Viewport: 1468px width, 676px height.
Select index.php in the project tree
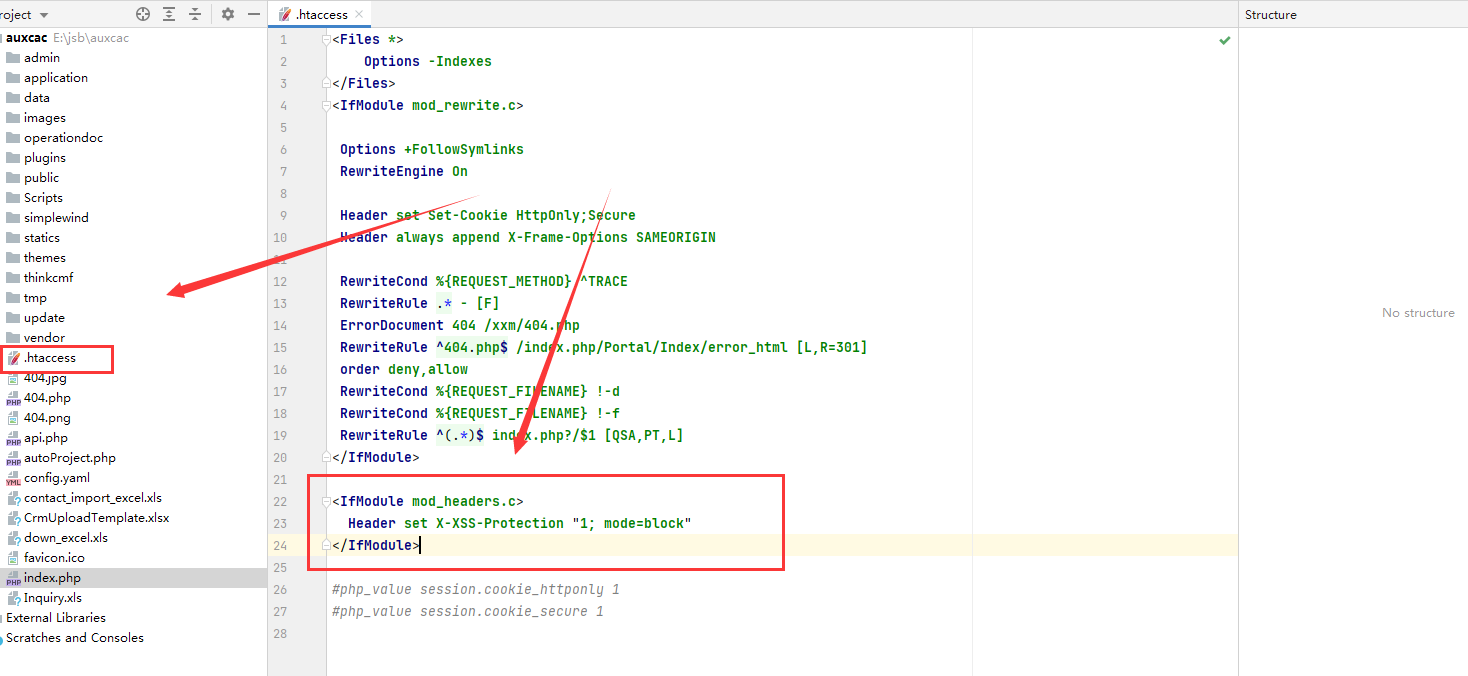tap(52, 578)
